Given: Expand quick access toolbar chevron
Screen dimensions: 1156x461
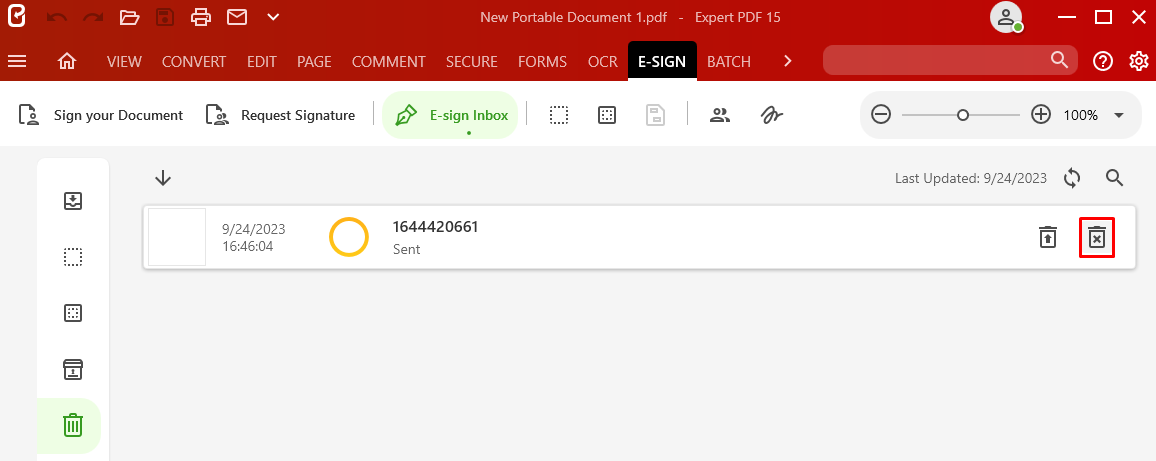Looking at the screenshot, I should (x=273, y=17).
